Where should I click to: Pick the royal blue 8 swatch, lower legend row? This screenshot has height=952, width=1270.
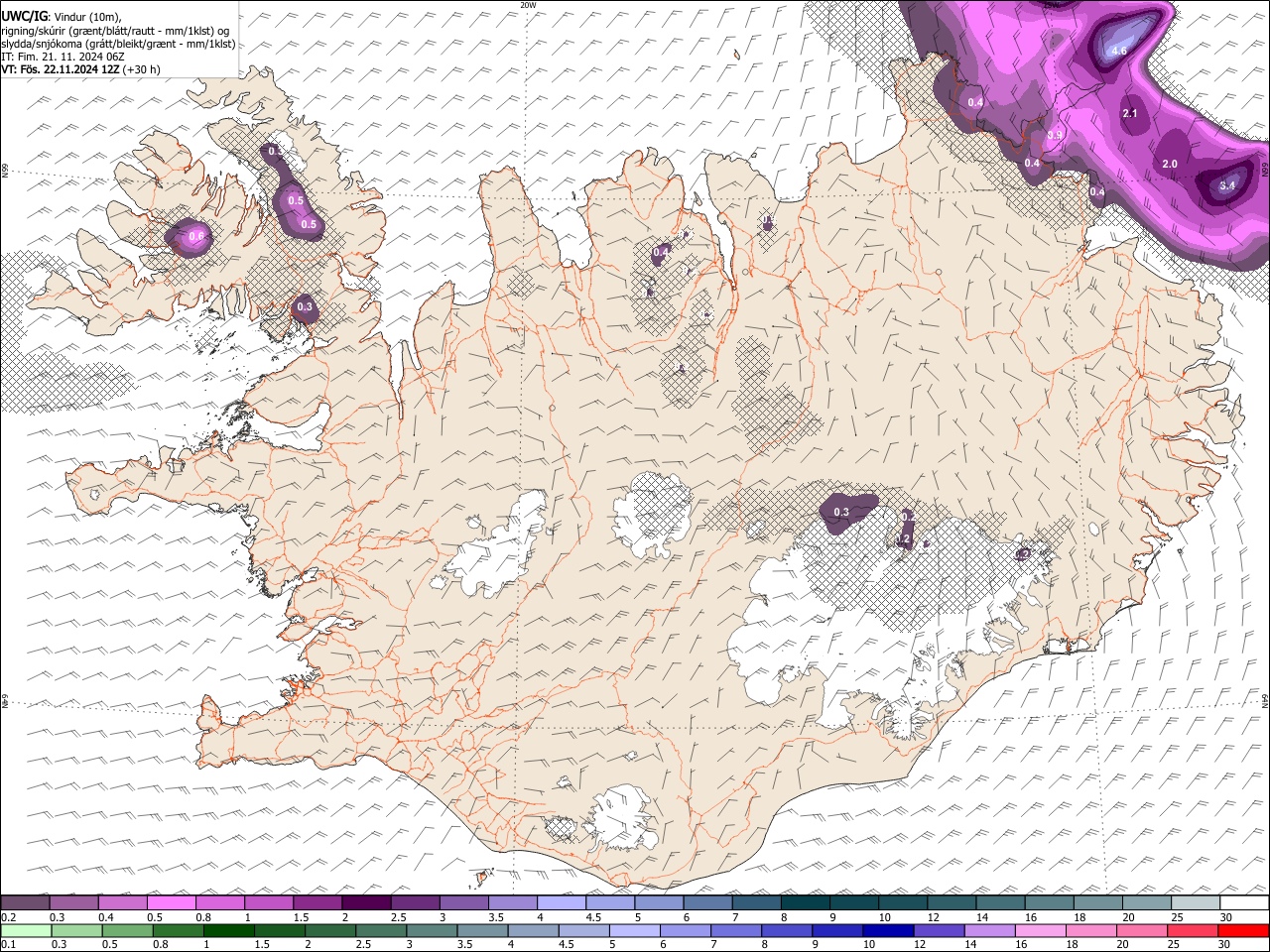coord(787,930)
